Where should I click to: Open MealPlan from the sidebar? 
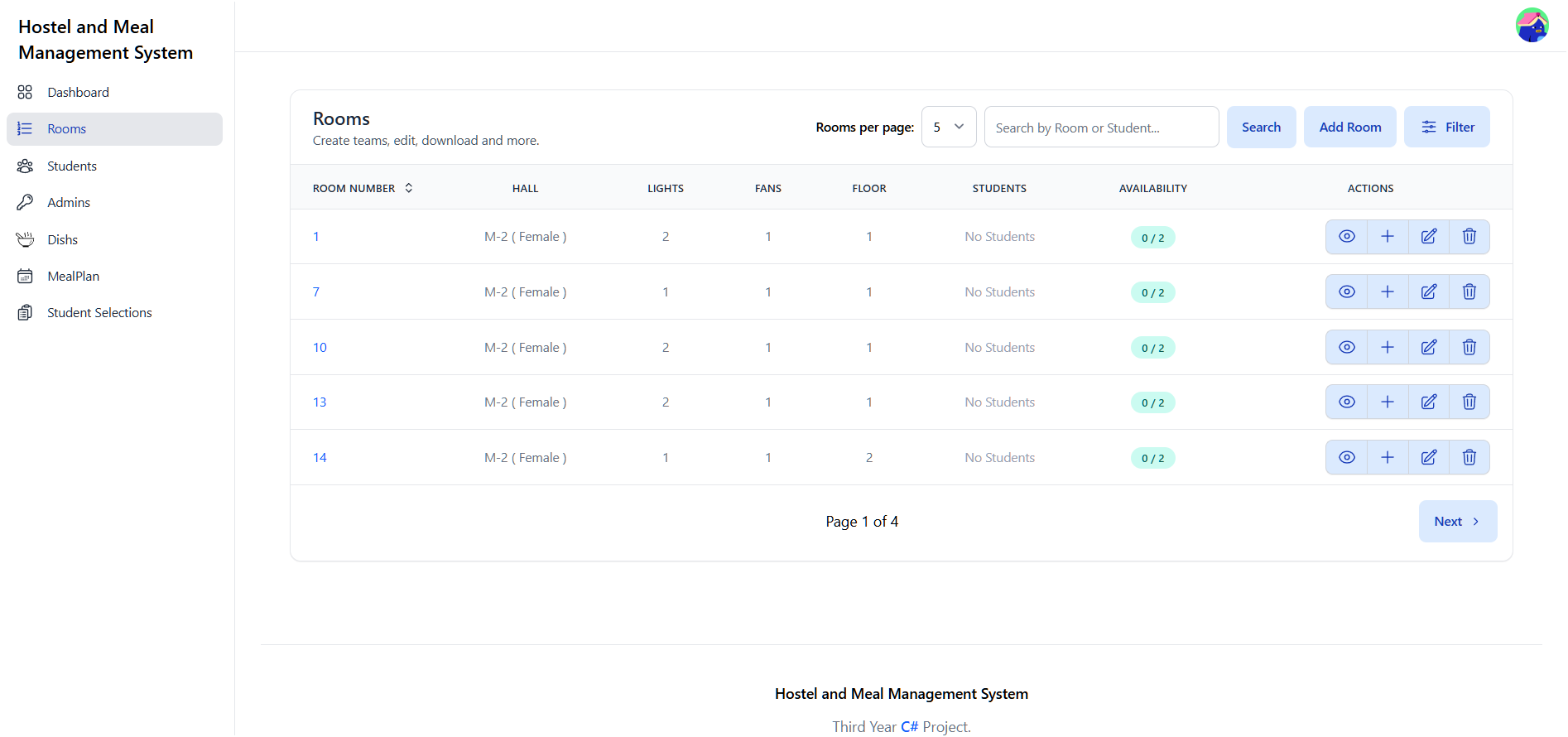click(73, 277)
